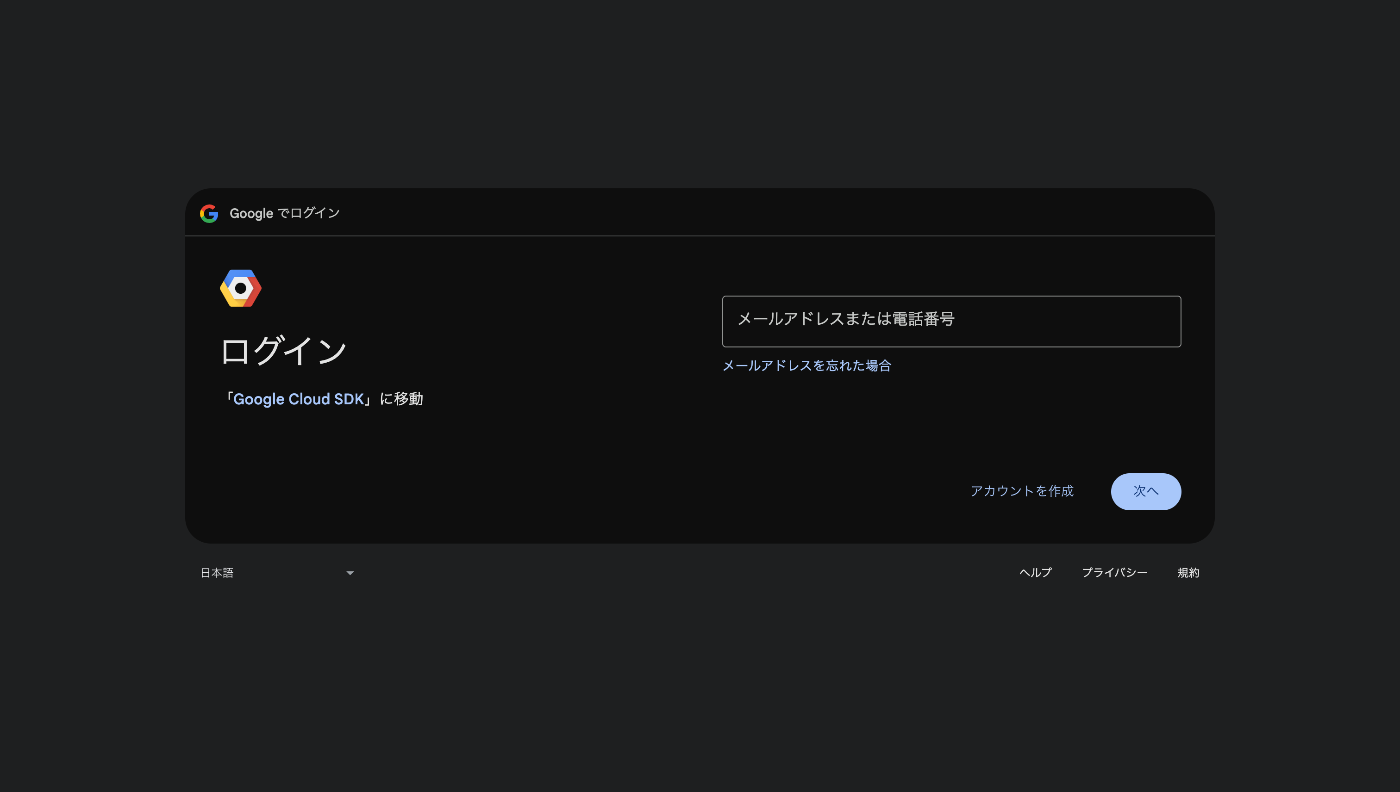Open the メールアドレスを忘れた場合 link
Viewport: 1400px width, 792px height.
pyautogui.click(x=806, y=366)
